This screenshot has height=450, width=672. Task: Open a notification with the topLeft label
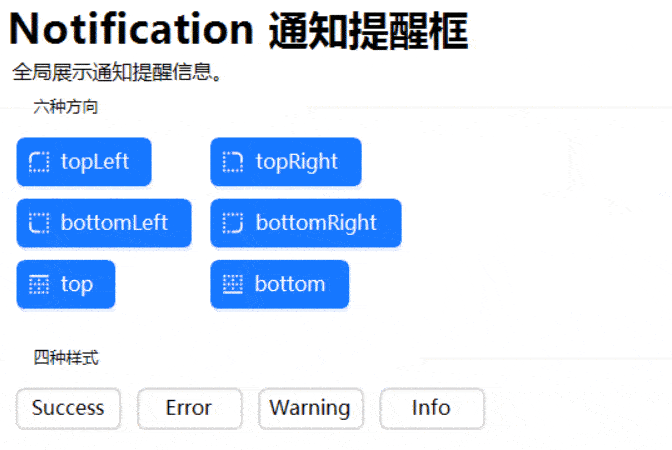[x=95, y=162]
